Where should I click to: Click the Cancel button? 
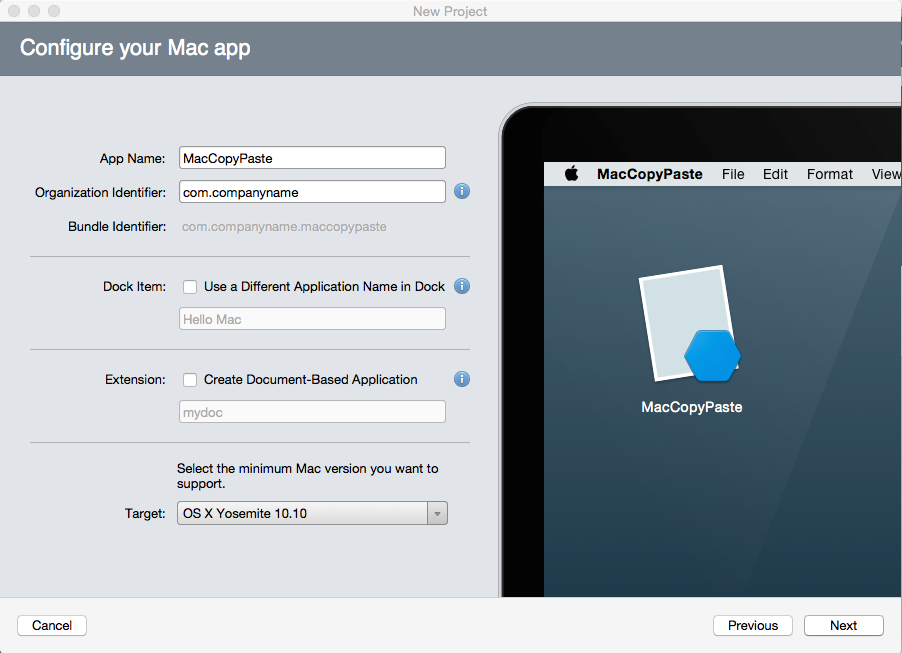[x=52, y=625]
